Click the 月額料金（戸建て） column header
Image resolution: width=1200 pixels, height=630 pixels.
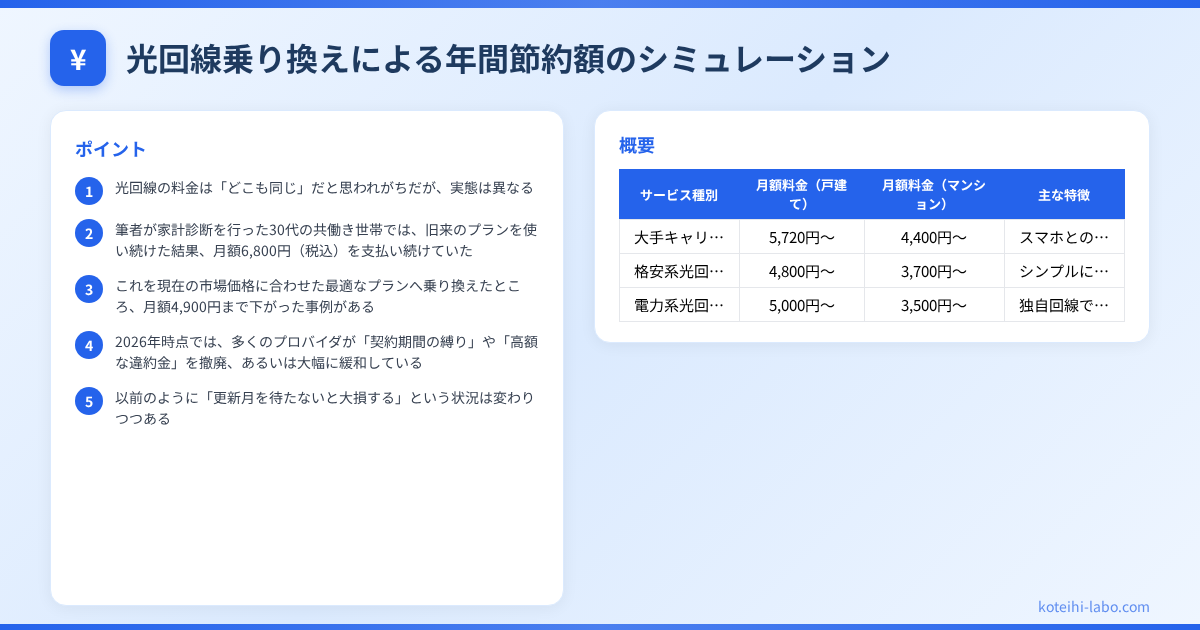point(803,193)
